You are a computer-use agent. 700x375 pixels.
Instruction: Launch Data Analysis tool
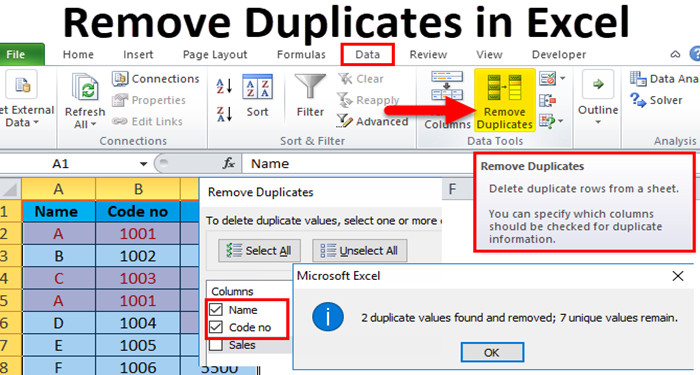pyautogui.click(x=664, y=79)
